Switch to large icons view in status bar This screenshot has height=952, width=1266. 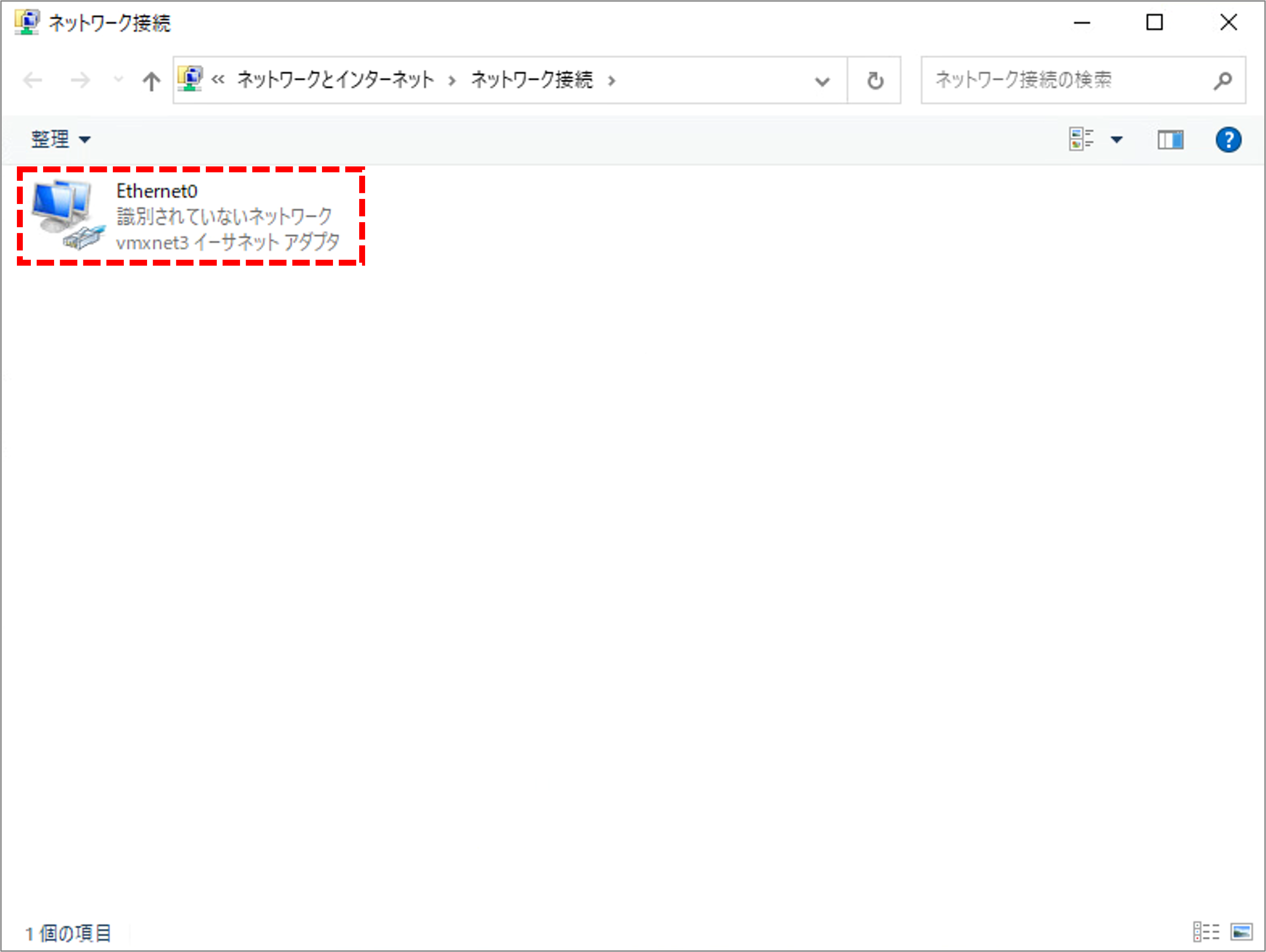click(1241, 932)
